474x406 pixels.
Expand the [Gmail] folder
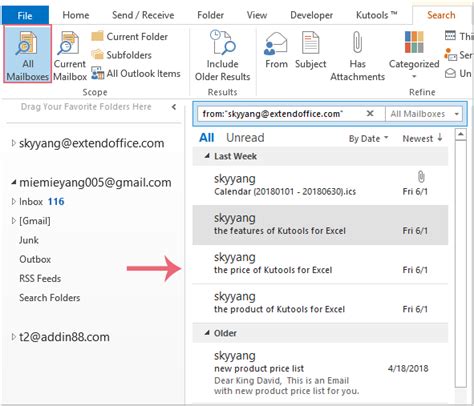click(x=13, y=221)
